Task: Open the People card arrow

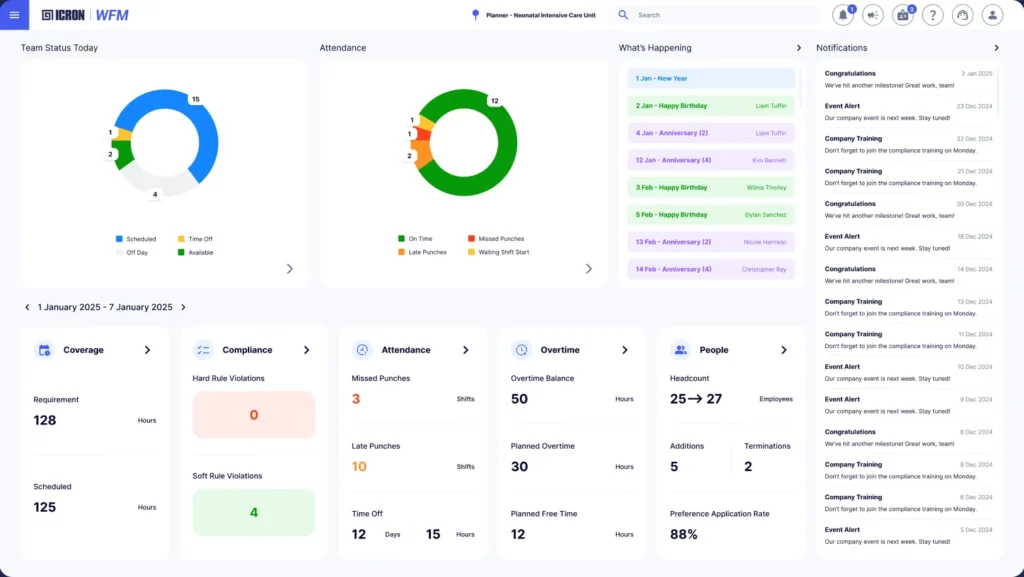Action: coord(784,350)
